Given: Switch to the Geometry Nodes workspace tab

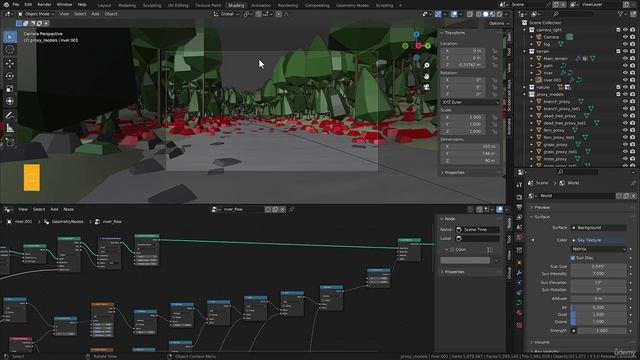Looking at the screenshot, I should click(352, 5).
